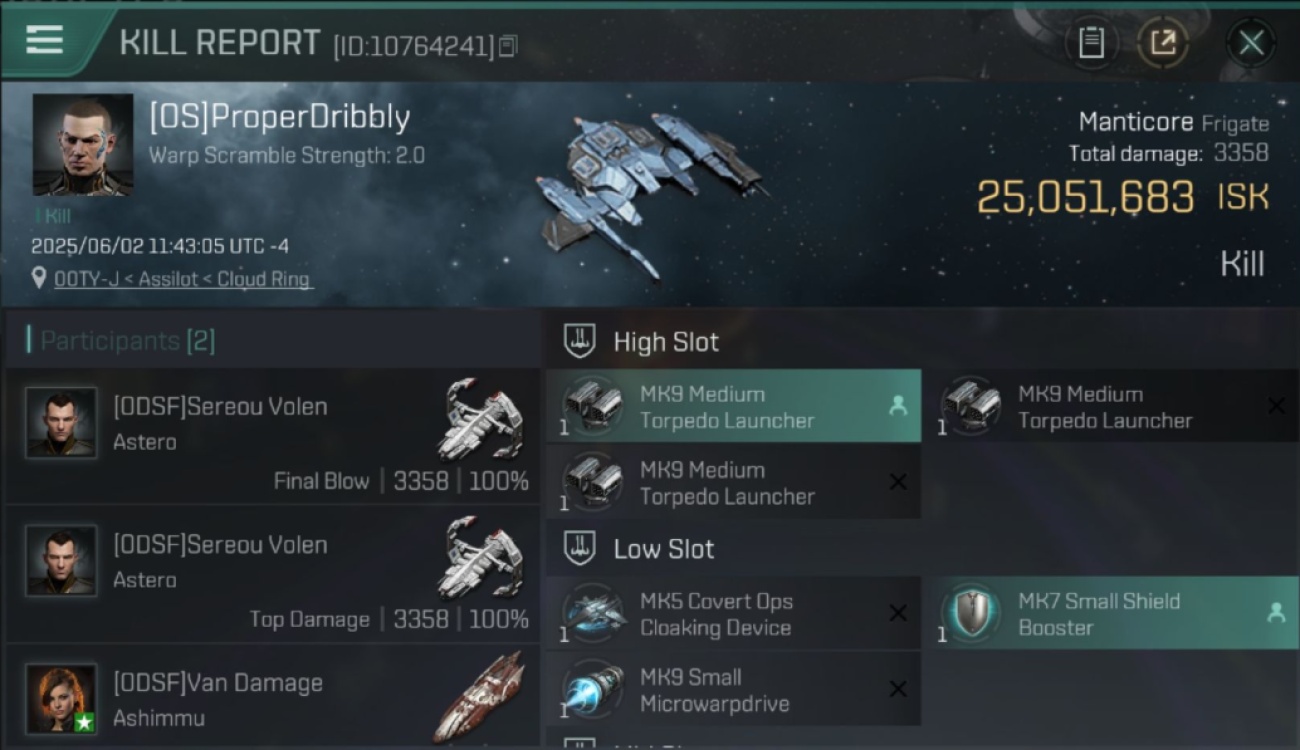Screen dimensions: 1300x750
Task: Click the Ashimmu ship icon for Van Damage
Action: pyautogui.click(x=481, y=697)
